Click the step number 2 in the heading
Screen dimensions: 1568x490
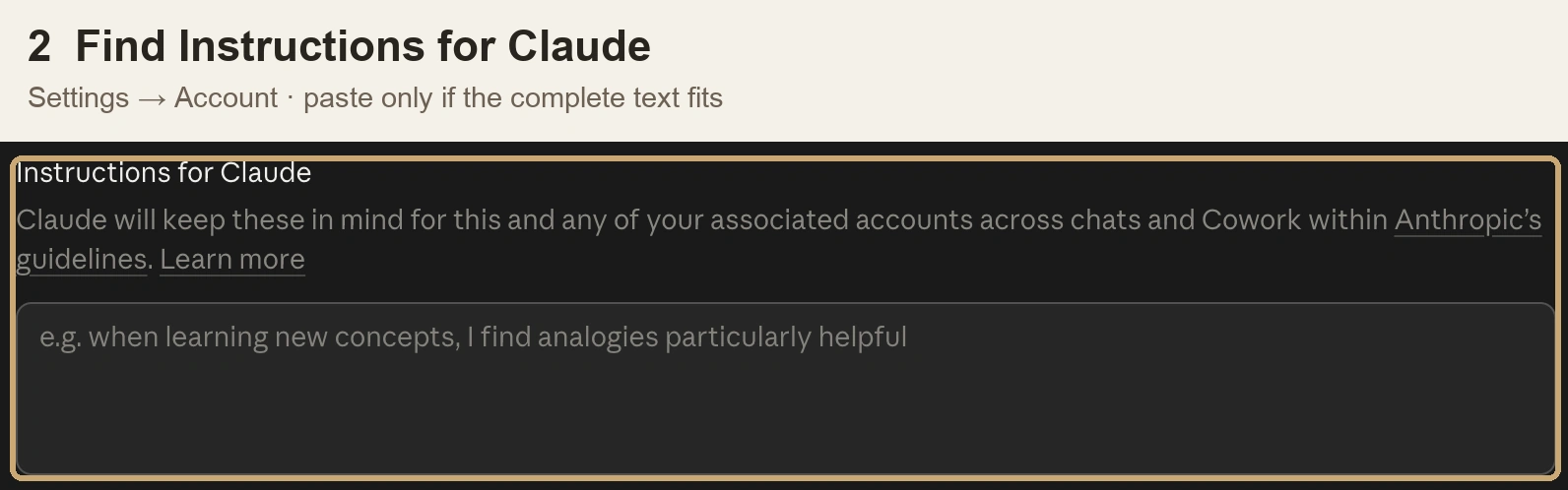pyautogui.click(x=39, y=46)
